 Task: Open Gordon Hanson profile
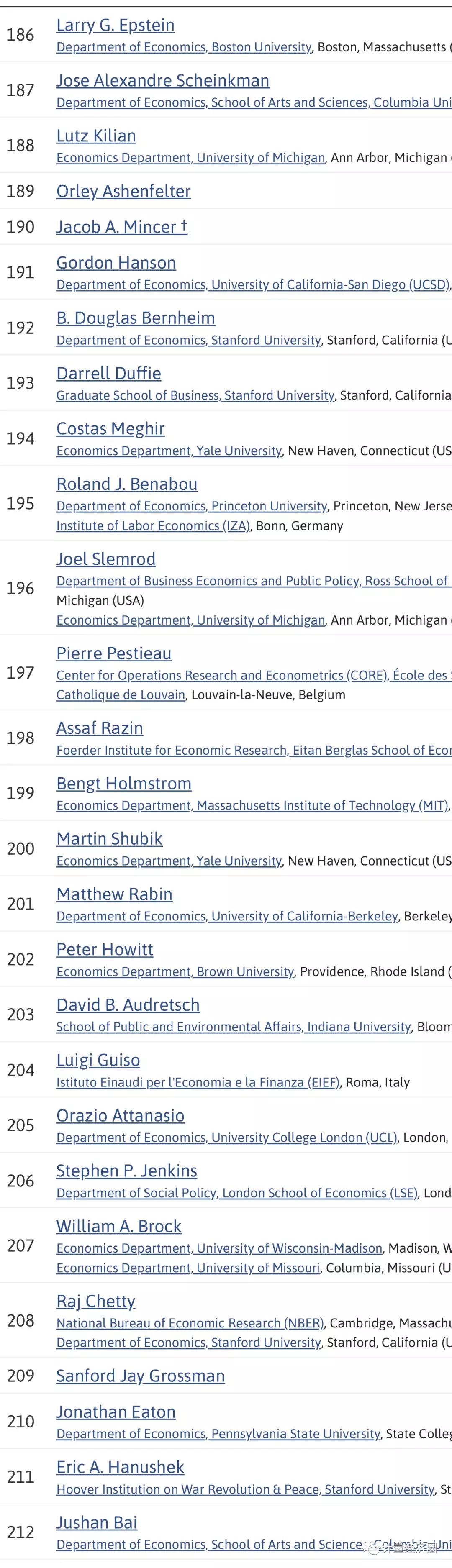pyautogui.click(x=116, y=263)
